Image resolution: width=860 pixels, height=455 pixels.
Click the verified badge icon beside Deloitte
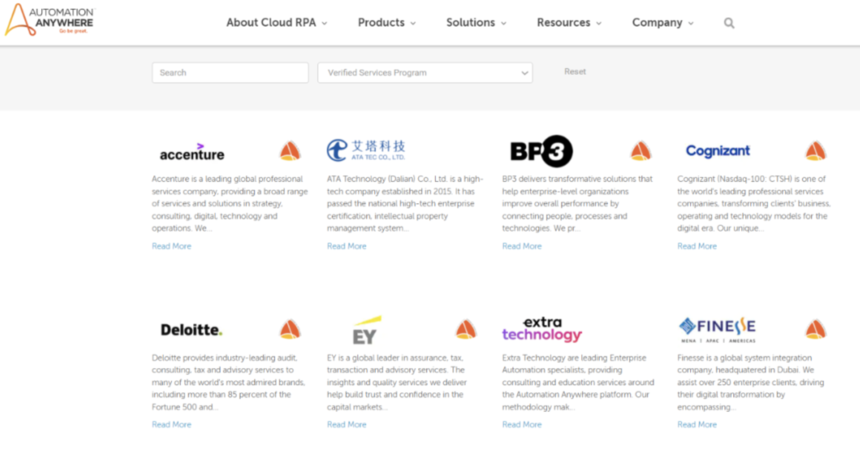[290, 329]
